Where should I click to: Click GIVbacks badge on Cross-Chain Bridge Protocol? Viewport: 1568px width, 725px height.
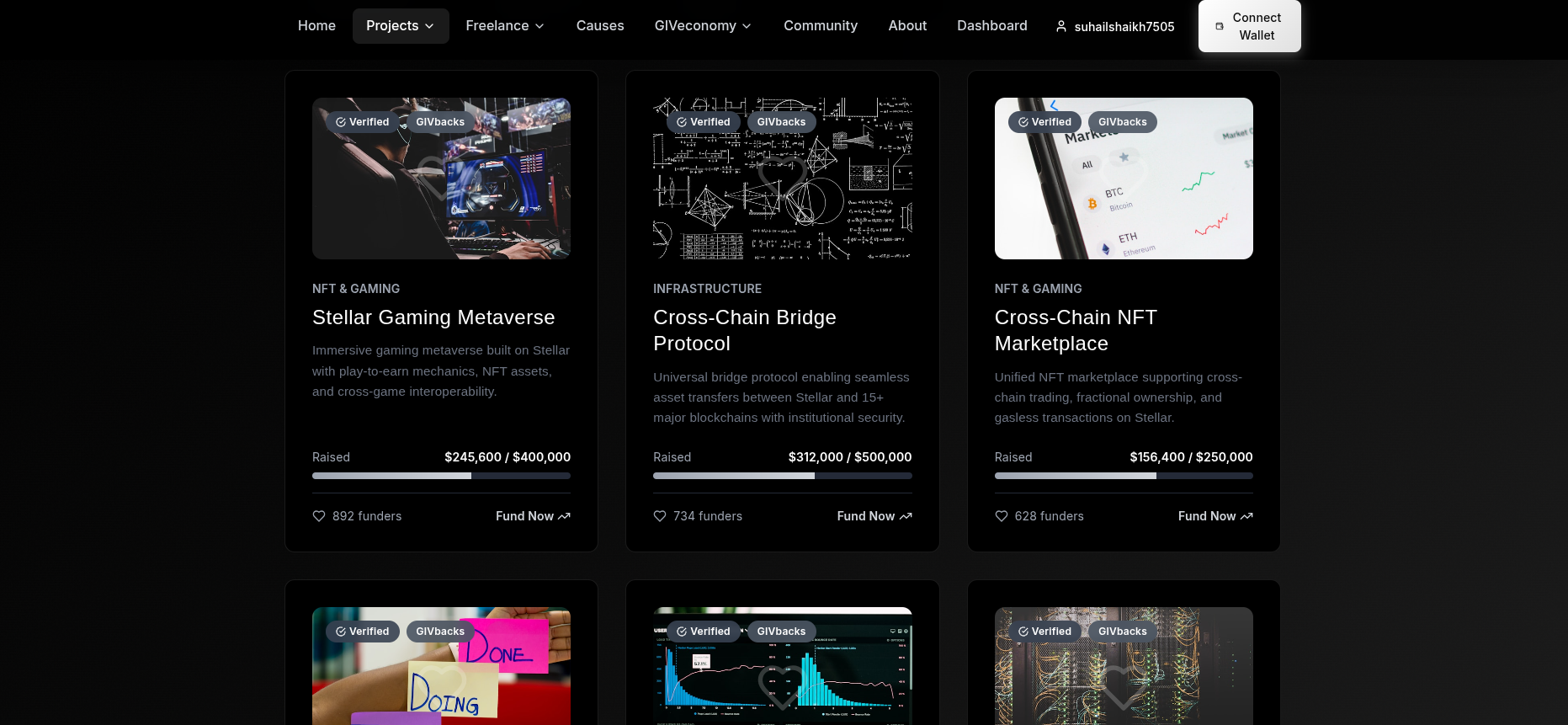click(781, 122)
